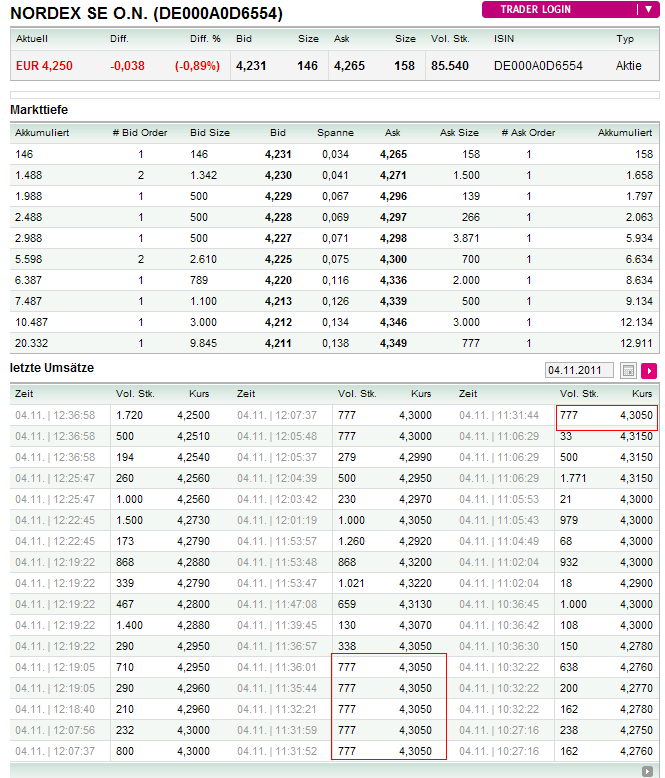Click the Diff. % value (-0,89%)
665x778 pixels.
point(197,65)
